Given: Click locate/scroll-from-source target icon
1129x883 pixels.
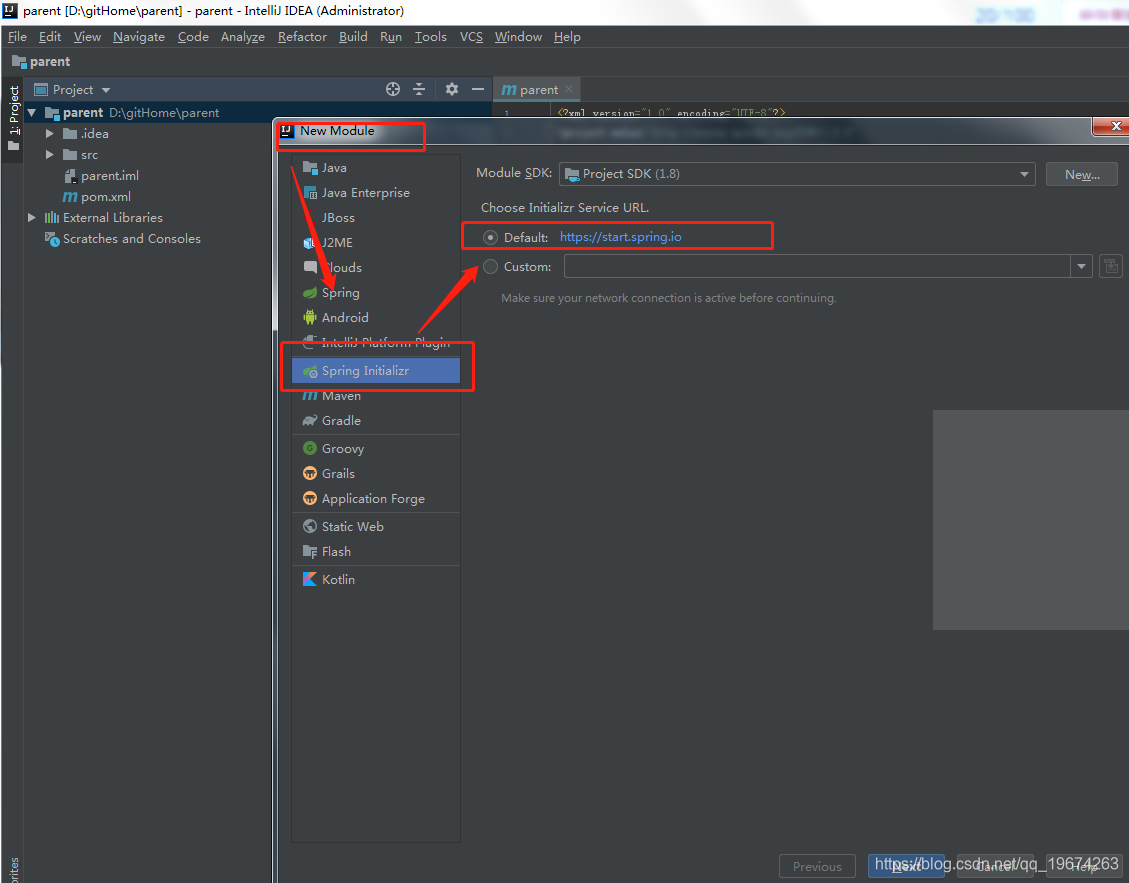Looking at the screenshot, I should (392, 89).
